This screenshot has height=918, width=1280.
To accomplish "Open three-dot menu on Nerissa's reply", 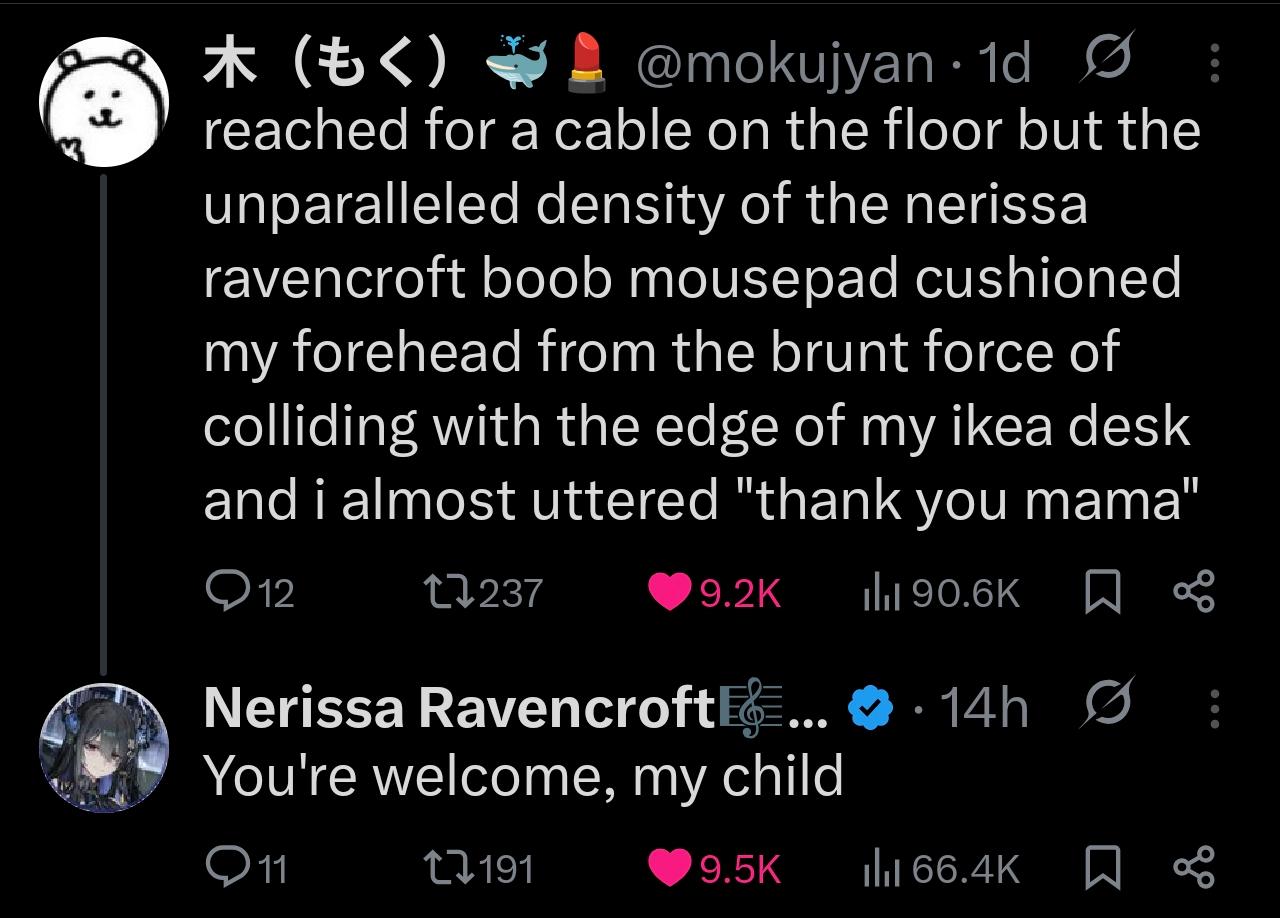I will click(x=1215, y=708).
